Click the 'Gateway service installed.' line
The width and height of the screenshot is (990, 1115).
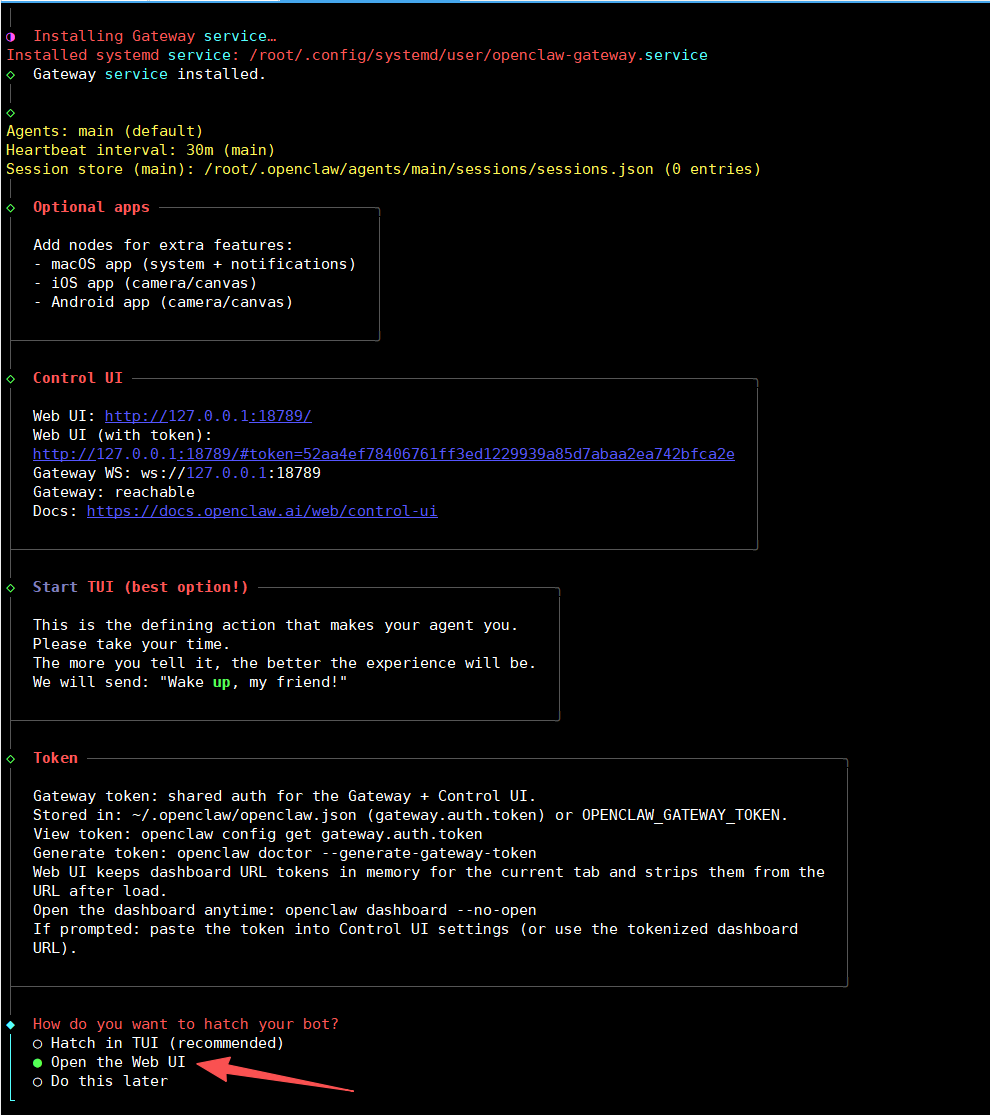[149, 74]
